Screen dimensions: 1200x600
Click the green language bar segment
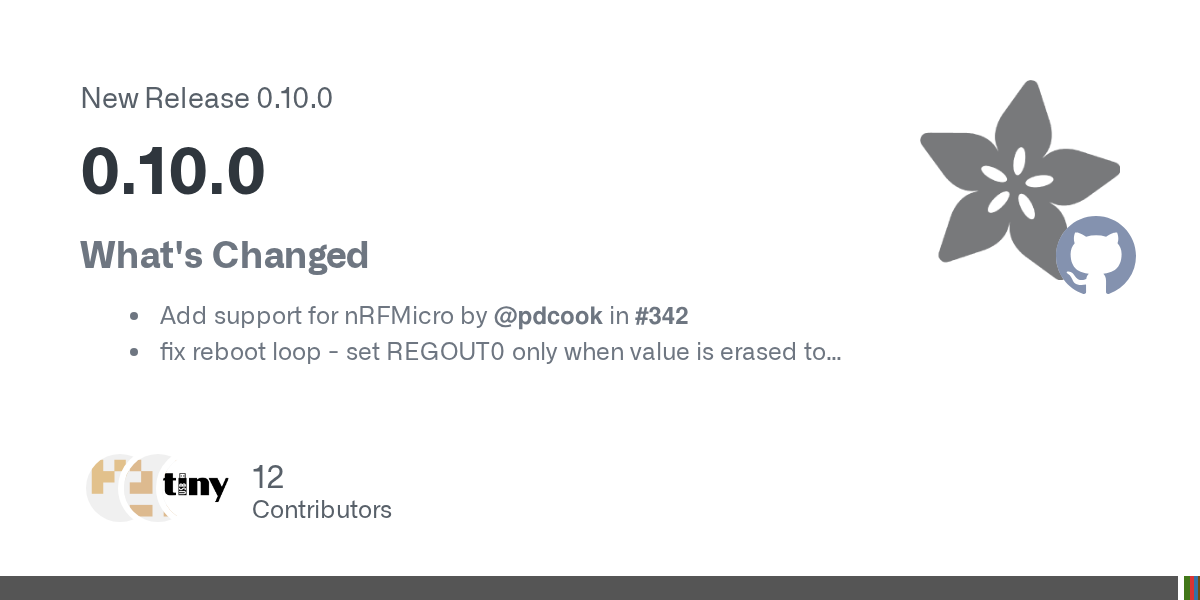pyautogui.click(x=1186, y=588)
